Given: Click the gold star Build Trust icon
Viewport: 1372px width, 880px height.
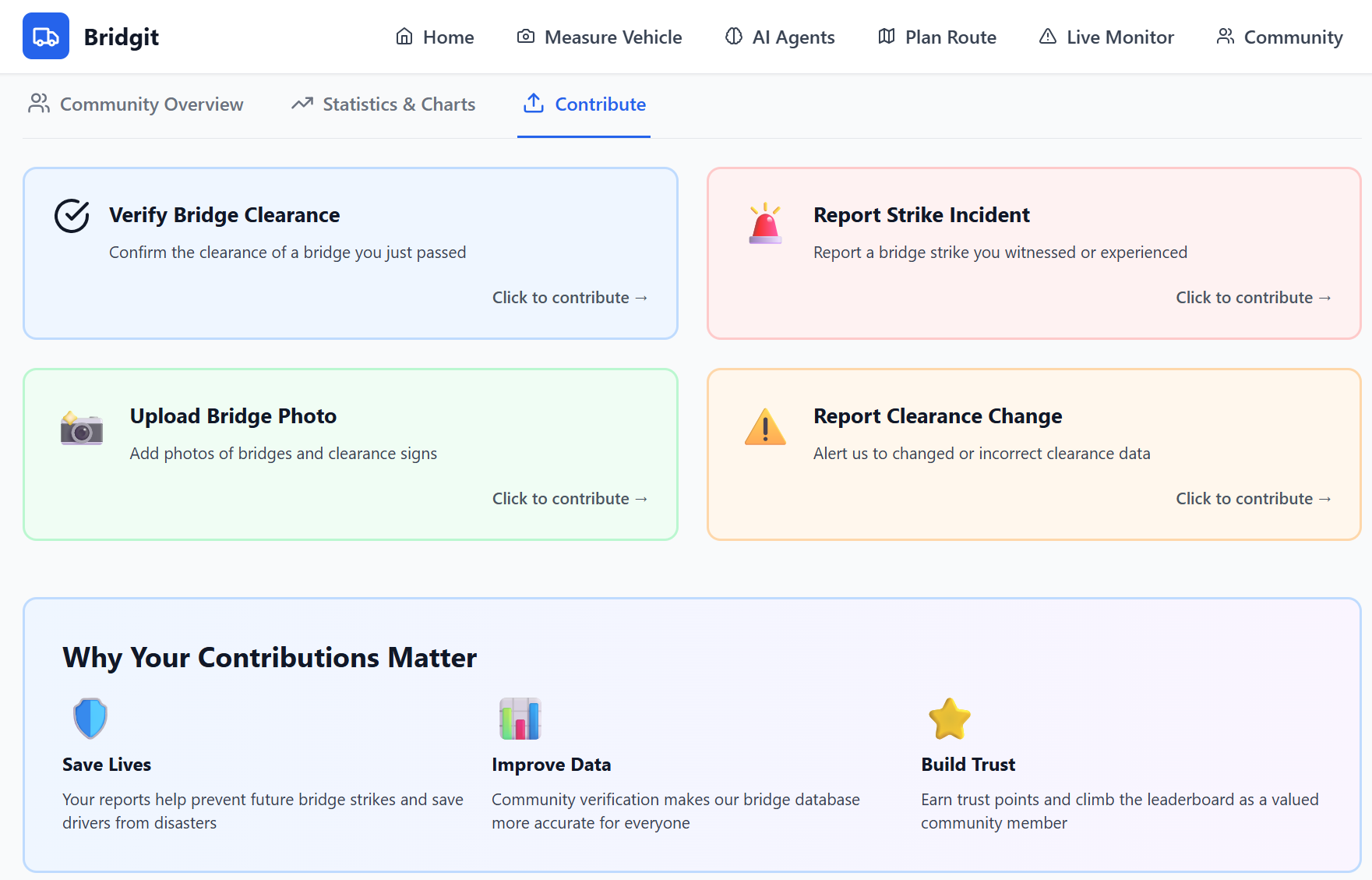Looking at the screenshot, I should [x=950, y=719].
